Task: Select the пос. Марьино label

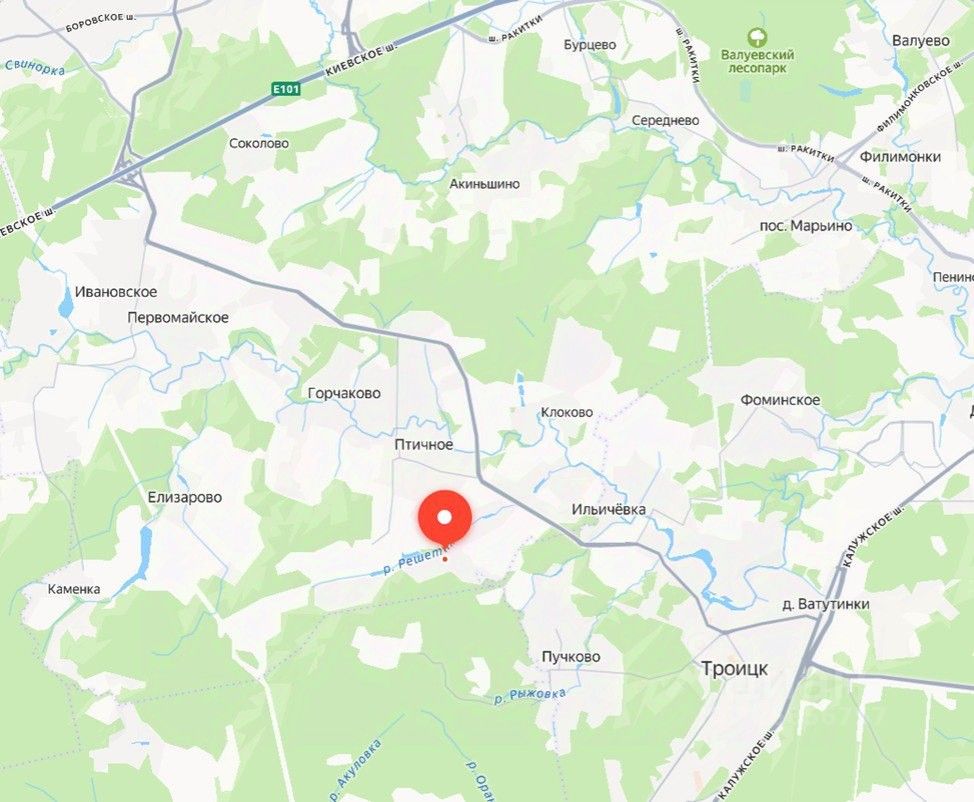Action: (806, 226)
